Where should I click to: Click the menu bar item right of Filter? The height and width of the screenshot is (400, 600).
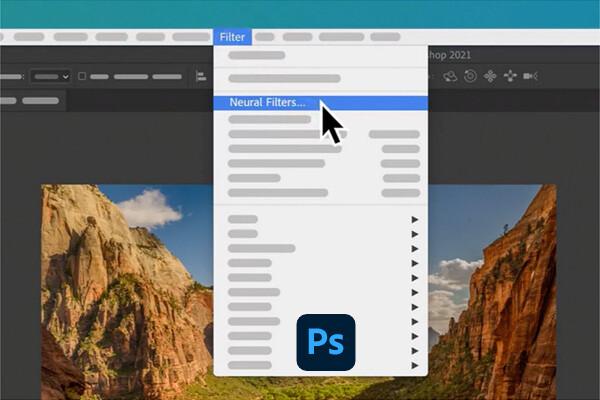click(265, 37)
